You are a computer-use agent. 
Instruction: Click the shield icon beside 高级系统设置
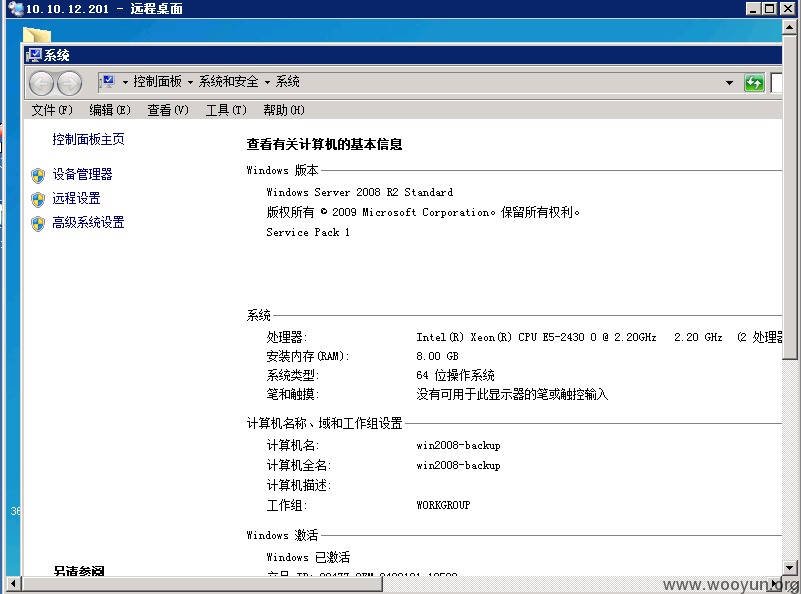pyautogui.click(x=38, y=223)
